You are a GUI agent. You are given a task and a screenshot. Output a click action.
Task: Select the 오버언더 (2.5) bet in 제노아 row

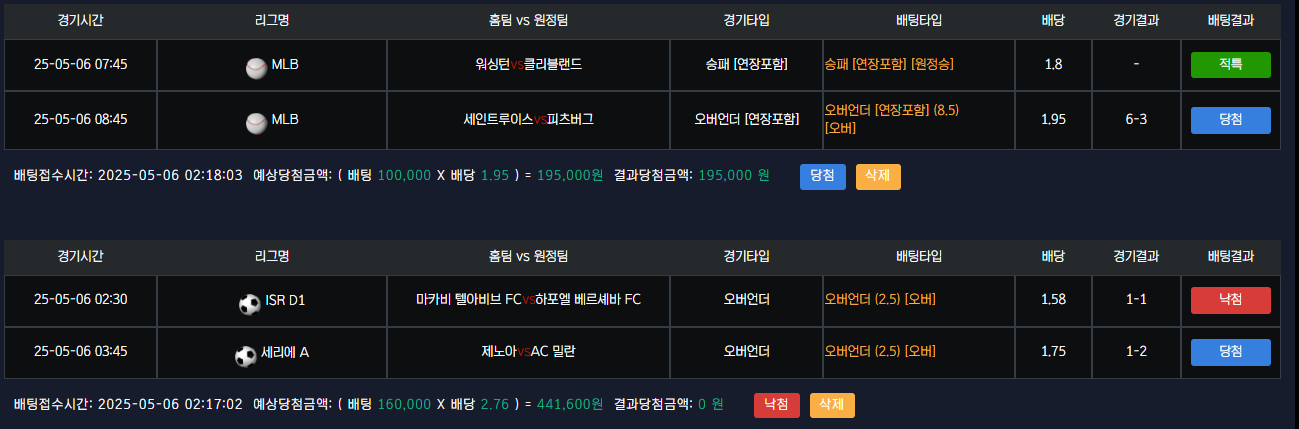[x=880, y=351]
